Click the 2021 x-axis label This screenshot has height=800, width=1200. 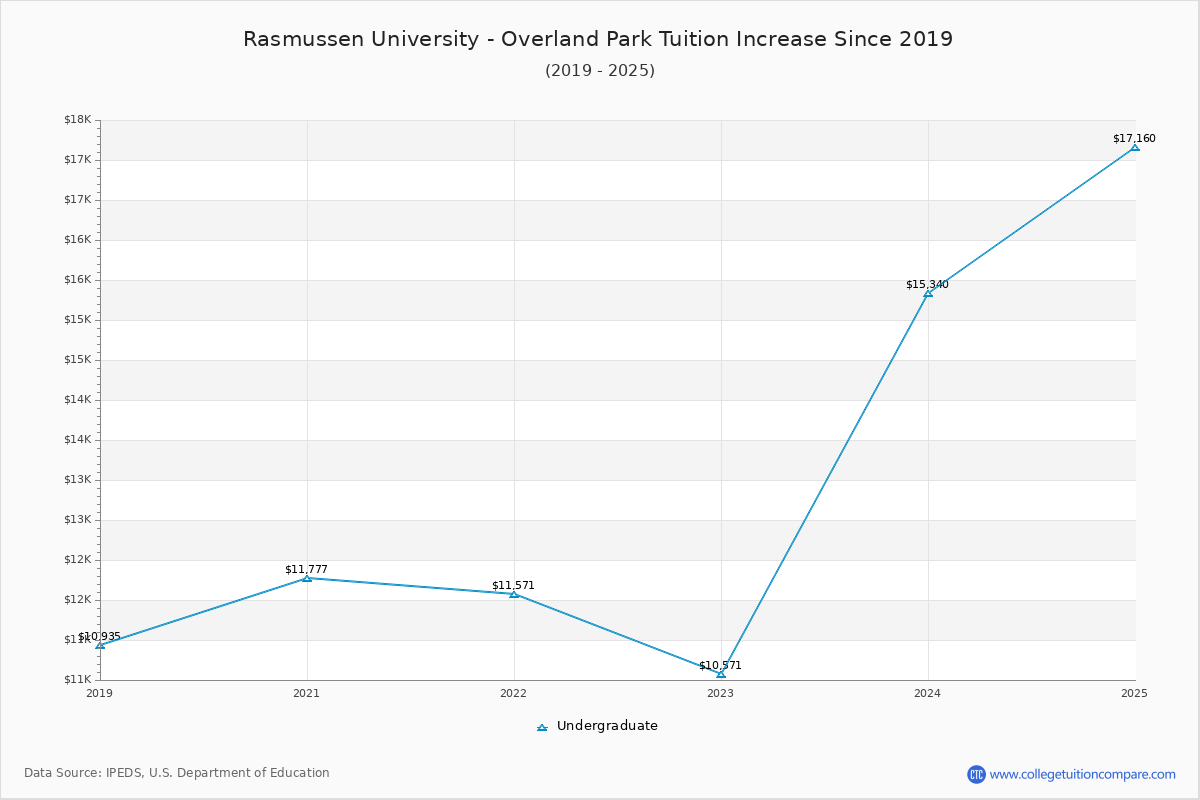click(x=307, y=693)
